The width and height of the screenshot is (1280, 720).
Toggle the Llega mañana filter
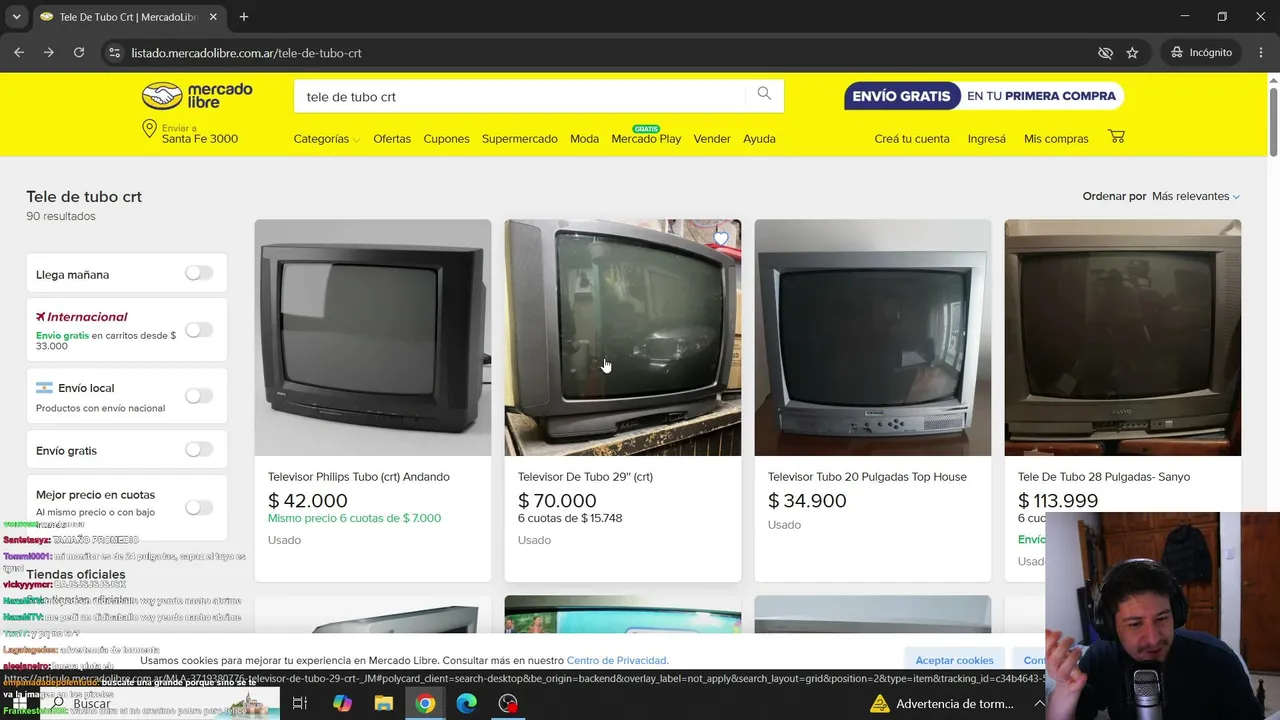tap(199, 273)
